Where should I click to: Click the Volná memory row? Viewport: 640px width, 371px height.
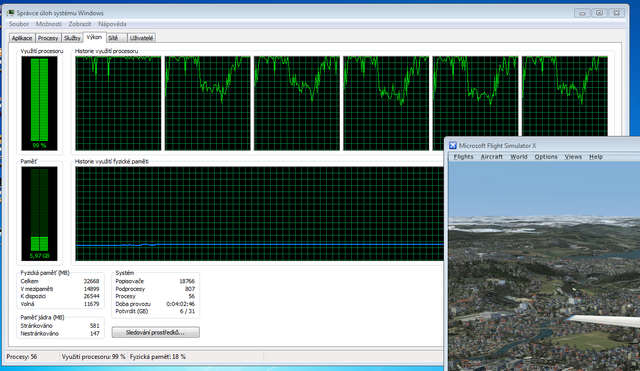(60, 304)
